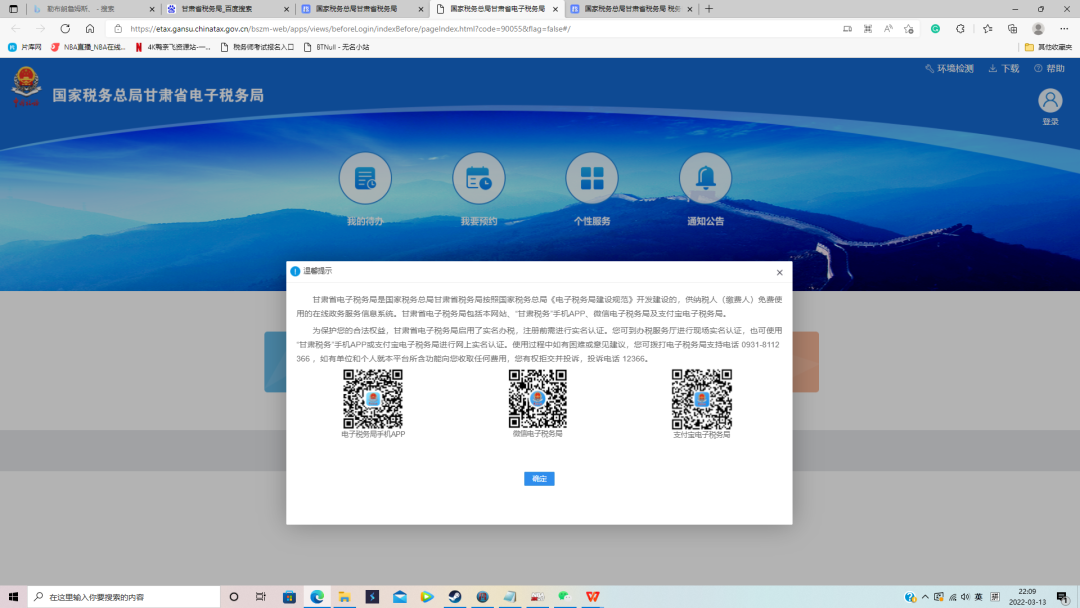
Task: Click the 电子税务局手机APP QR code
Action: tap(373, 398)
